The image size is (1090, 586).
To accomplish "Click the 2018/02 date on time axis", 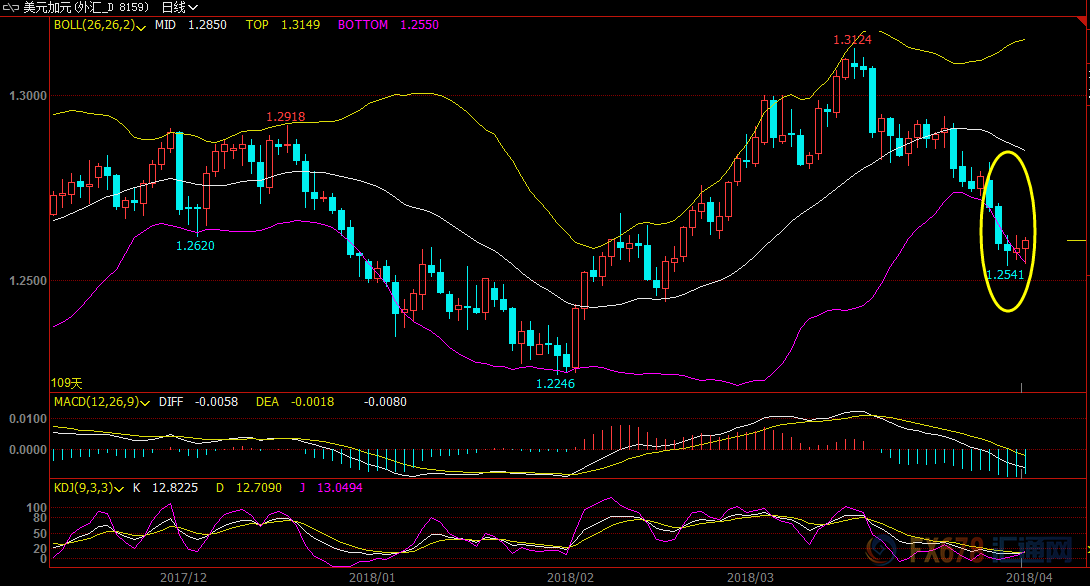I will 569,577.
